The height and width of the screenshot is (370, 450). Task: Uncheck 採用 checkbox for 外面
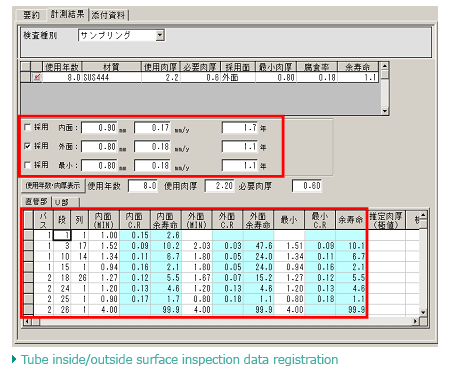(x=28, y=146)
